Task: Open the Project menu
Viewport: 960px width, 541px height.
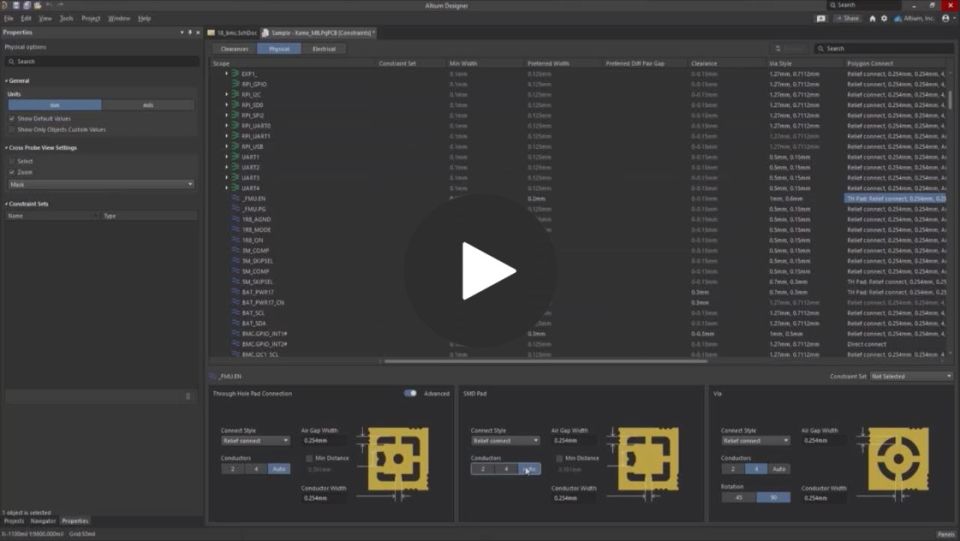Action: (91, 18)
